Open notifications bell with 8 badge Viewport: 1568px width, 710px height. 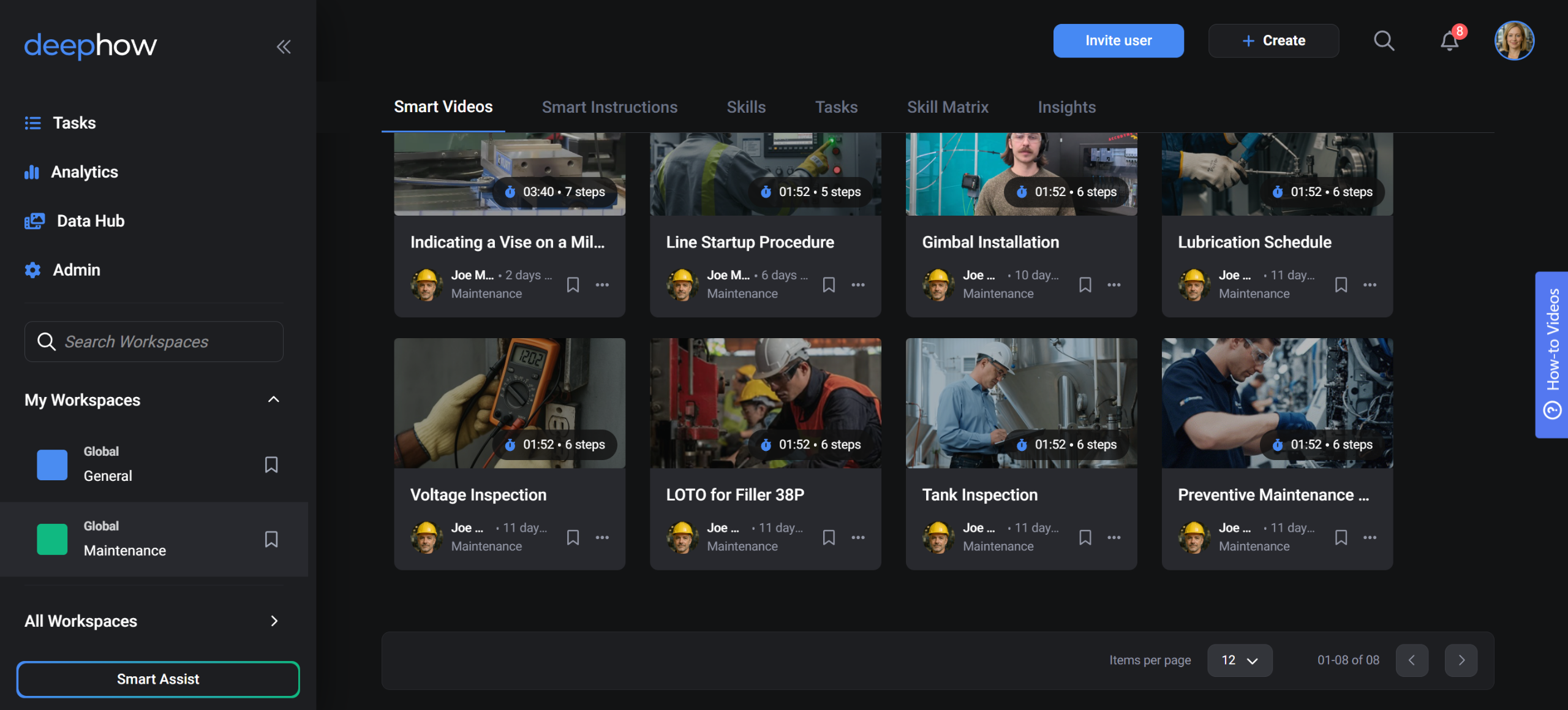tap(1449, 40)
